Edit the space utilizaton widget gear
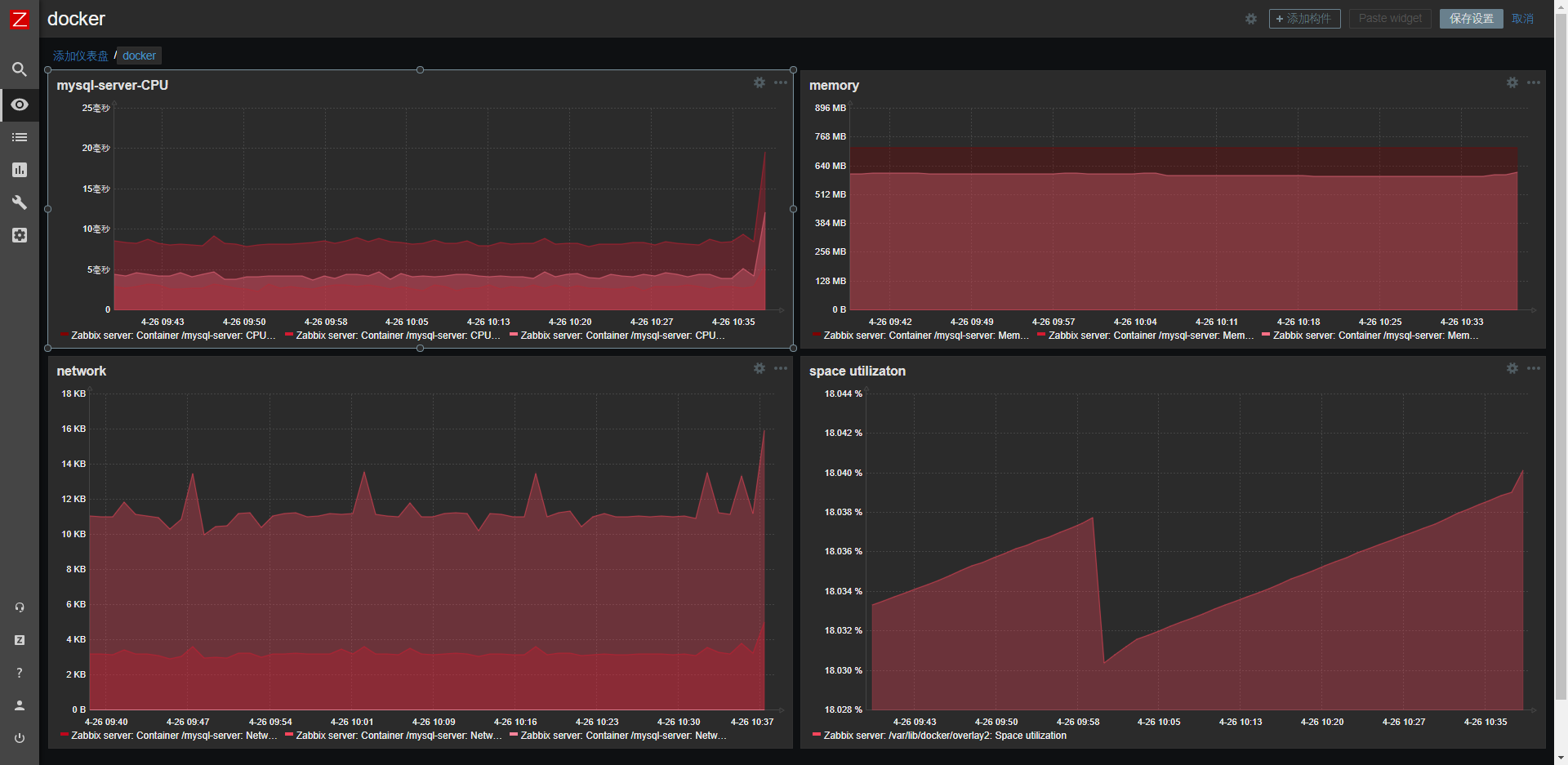 tap(1512, 368)
